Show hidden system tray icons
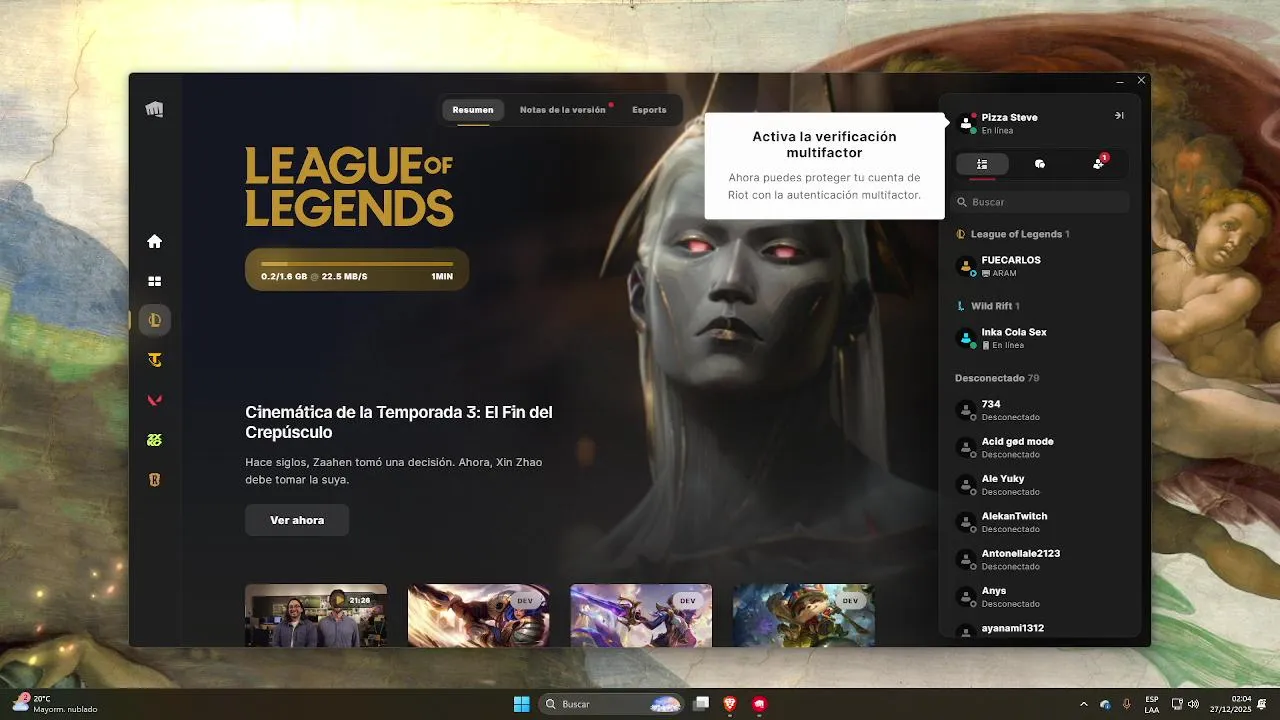Image resolution: width=1280 pixels, height=720 pixels. pos(1083,704)
